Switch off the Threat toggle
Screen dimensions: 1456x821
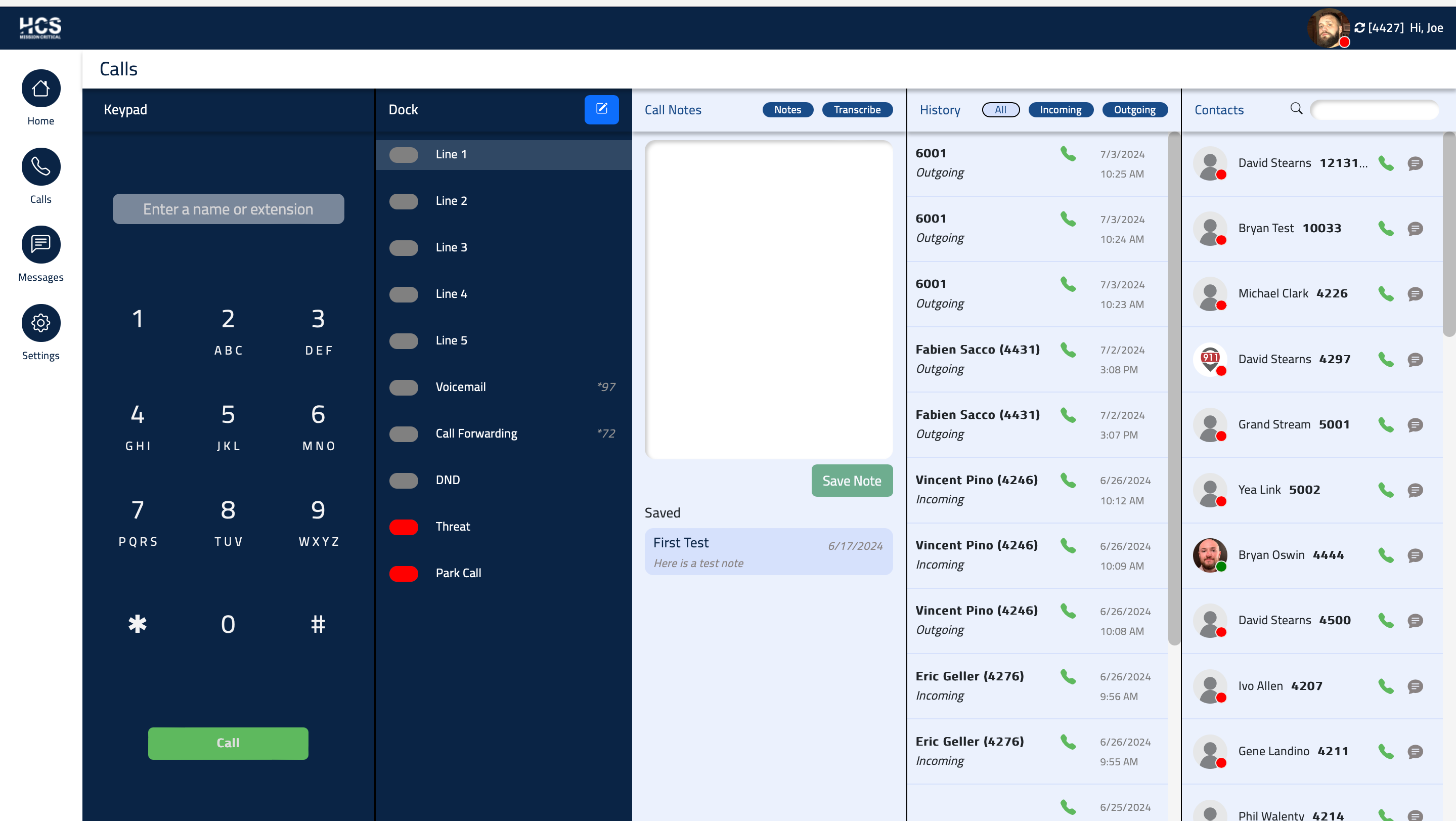[404, 527]
